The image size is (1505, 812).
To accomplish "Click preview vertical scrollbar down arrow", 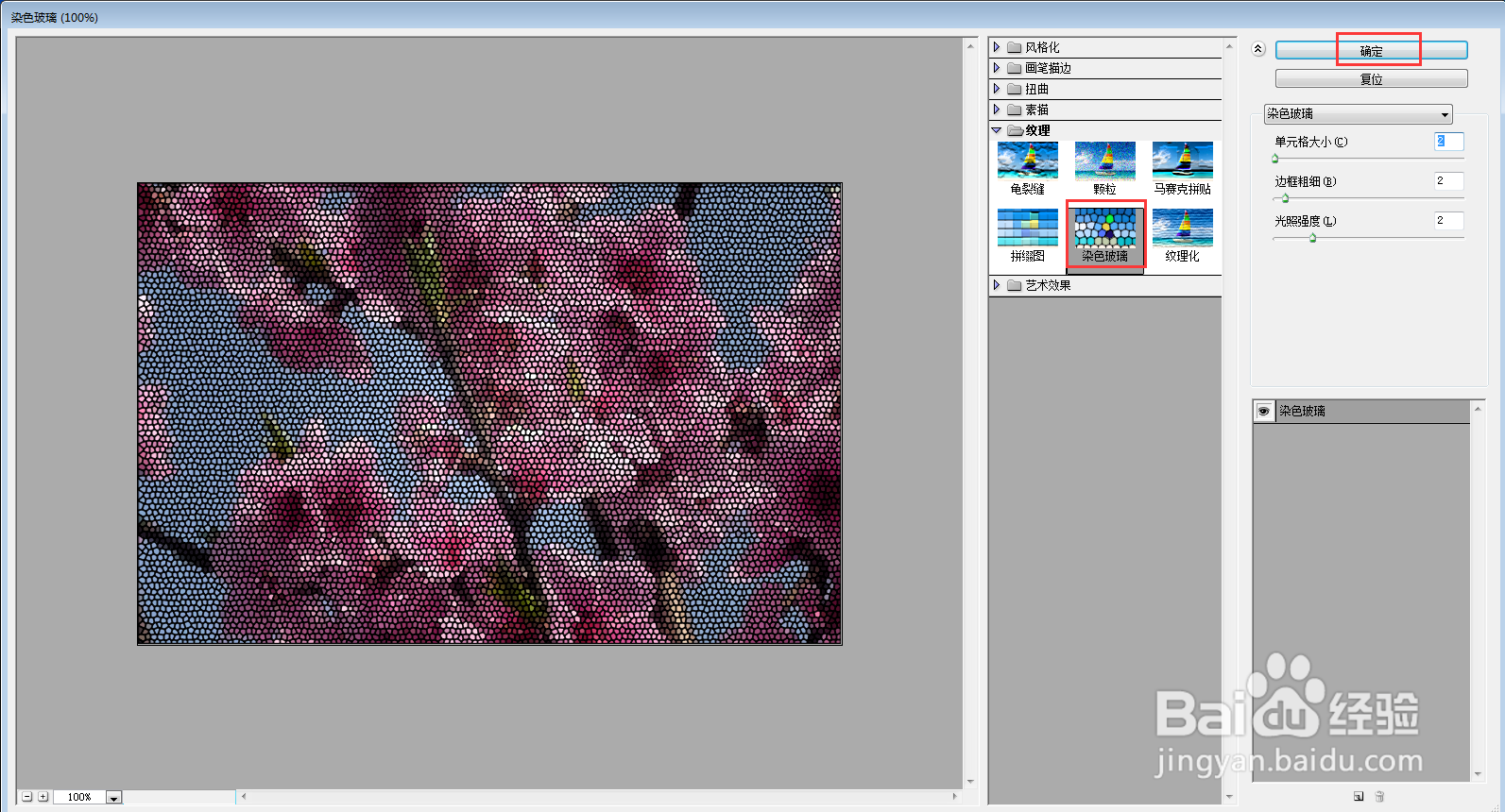I will tap(970, 782).
